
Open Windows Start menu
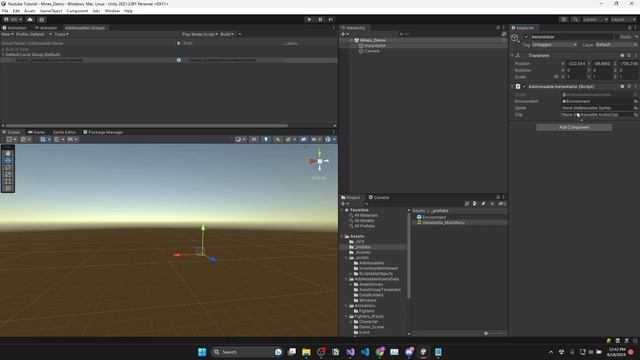202,352
